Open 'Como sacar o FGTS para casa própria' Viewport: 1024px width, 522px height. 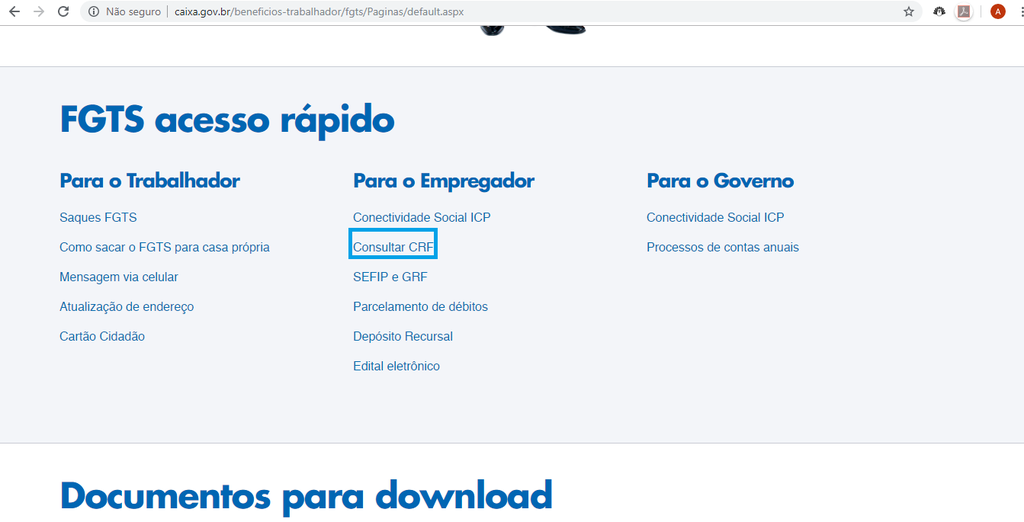pyautogui.click(x=165, y=248)
